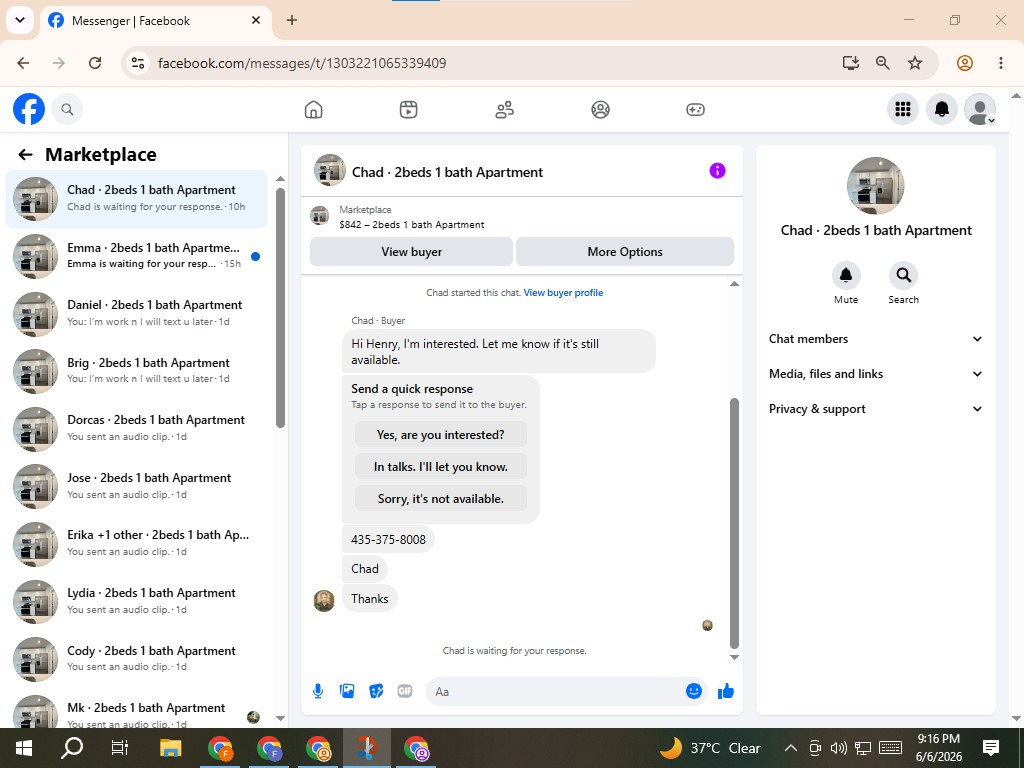Expand Privacy & support section
The height and width of the screenshot is (768, 1024).
(875, 409)
